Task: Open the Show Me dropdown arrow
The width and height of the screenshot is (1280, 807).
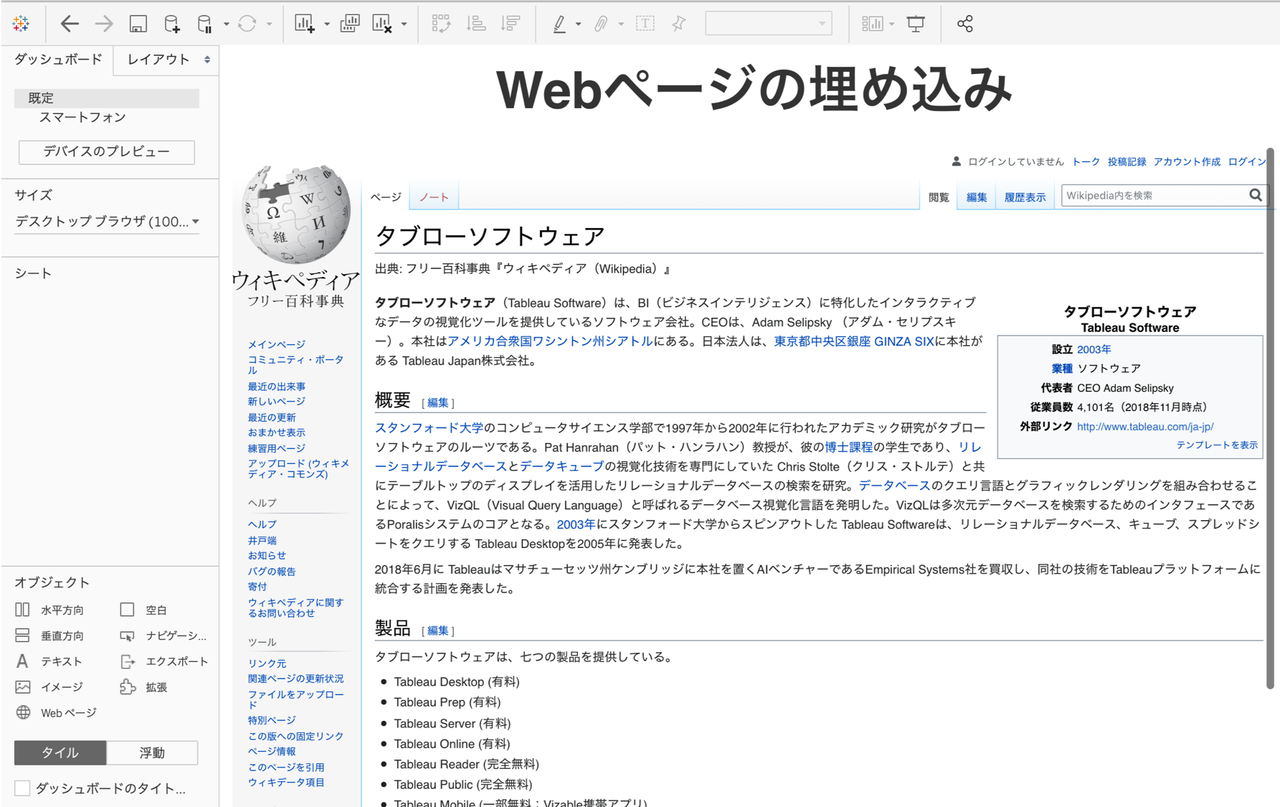Action: point(891,24)
